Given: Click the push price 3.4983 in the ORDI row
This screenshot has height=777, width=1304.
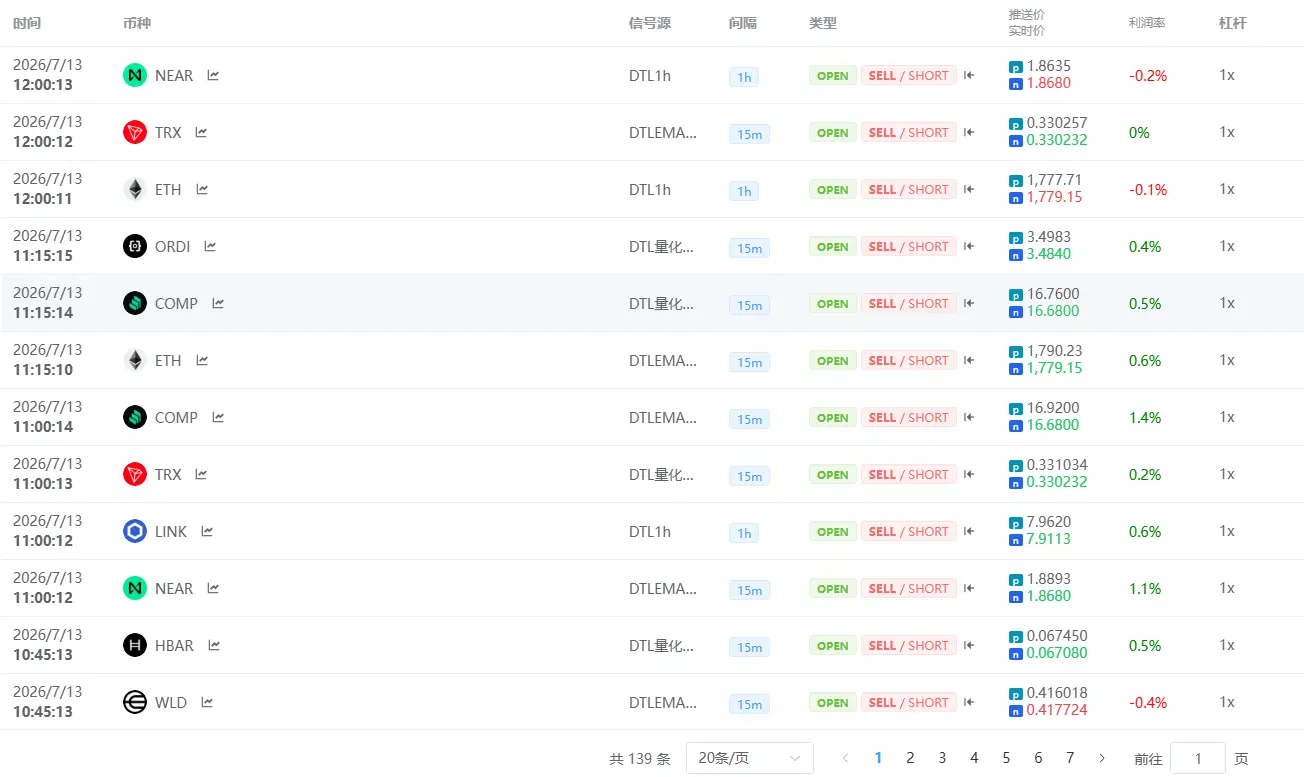Looking at the screenshot, I should point(1049,237).
